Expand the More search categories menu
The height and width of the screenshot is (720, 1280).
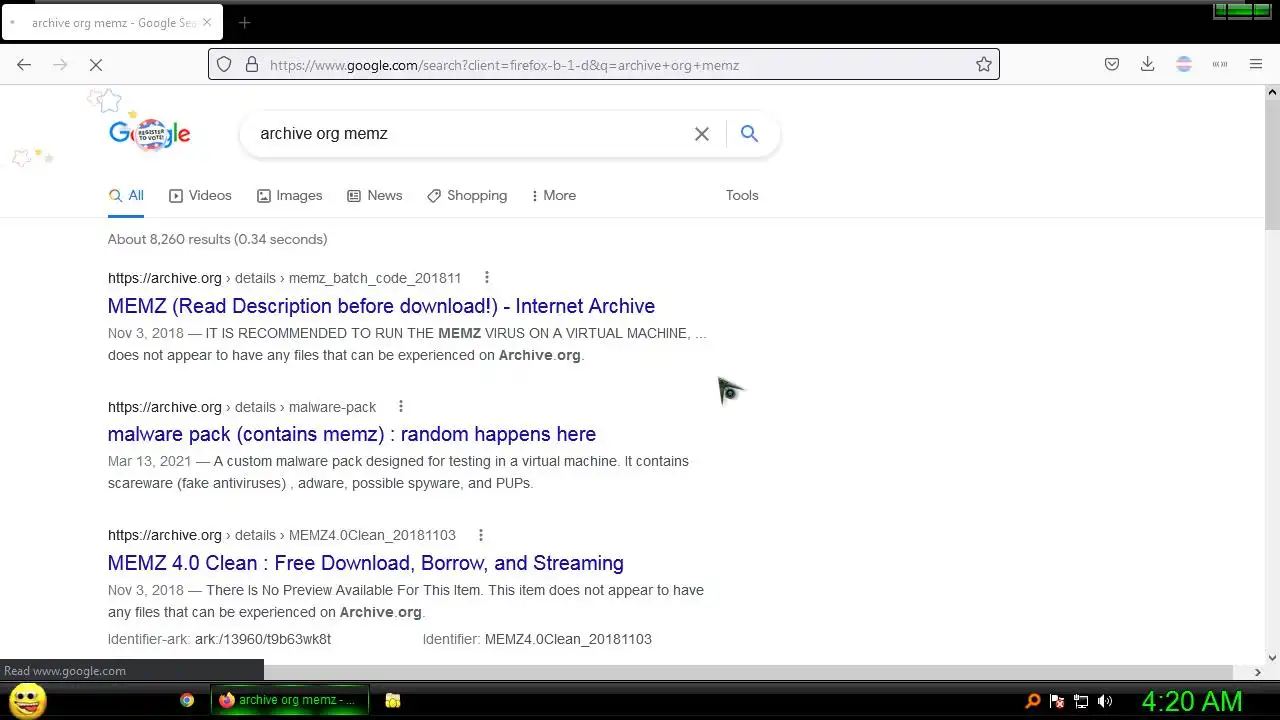(x=554, y=196)
